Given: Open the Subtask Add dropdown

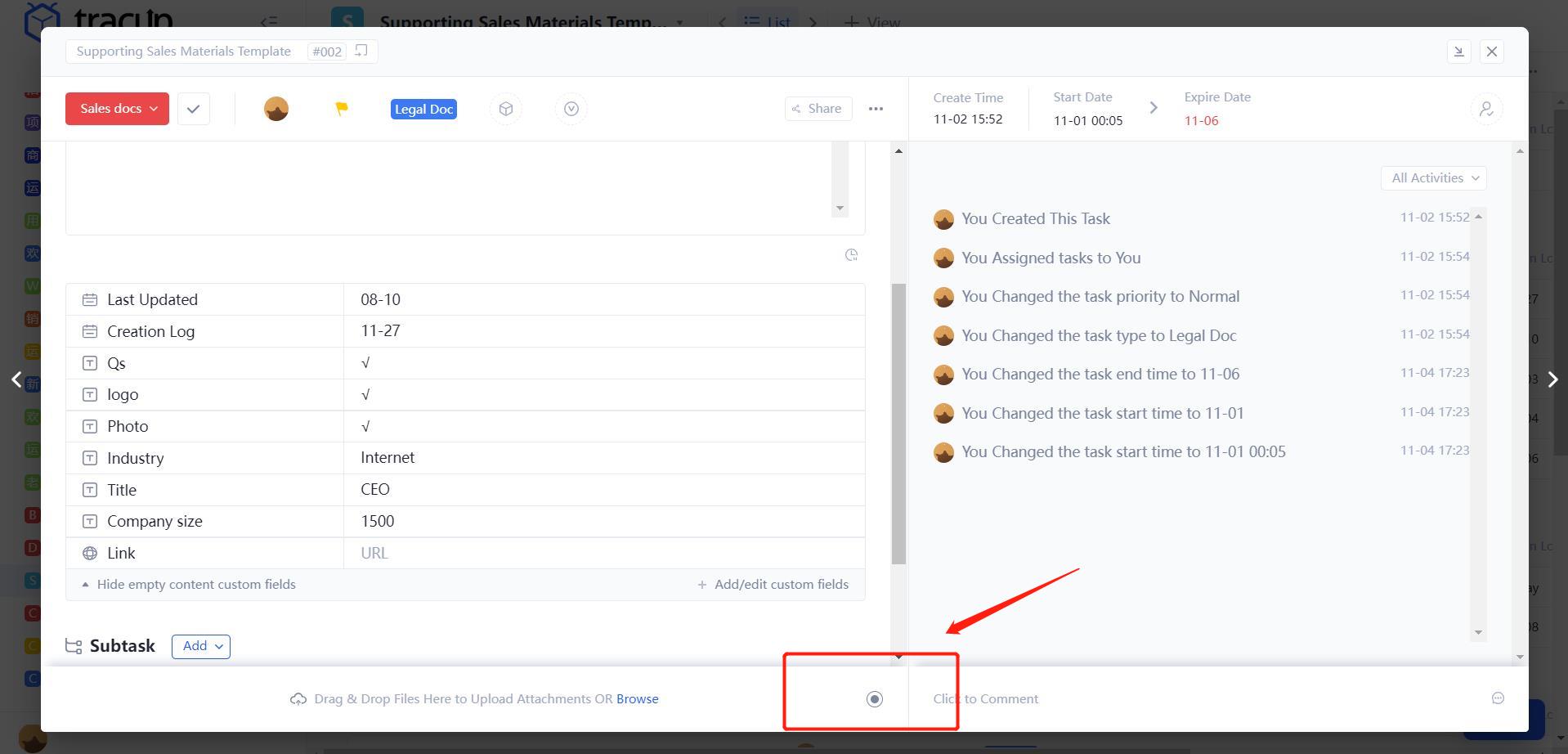Looking at the screenshot, I should click(201, 646).
